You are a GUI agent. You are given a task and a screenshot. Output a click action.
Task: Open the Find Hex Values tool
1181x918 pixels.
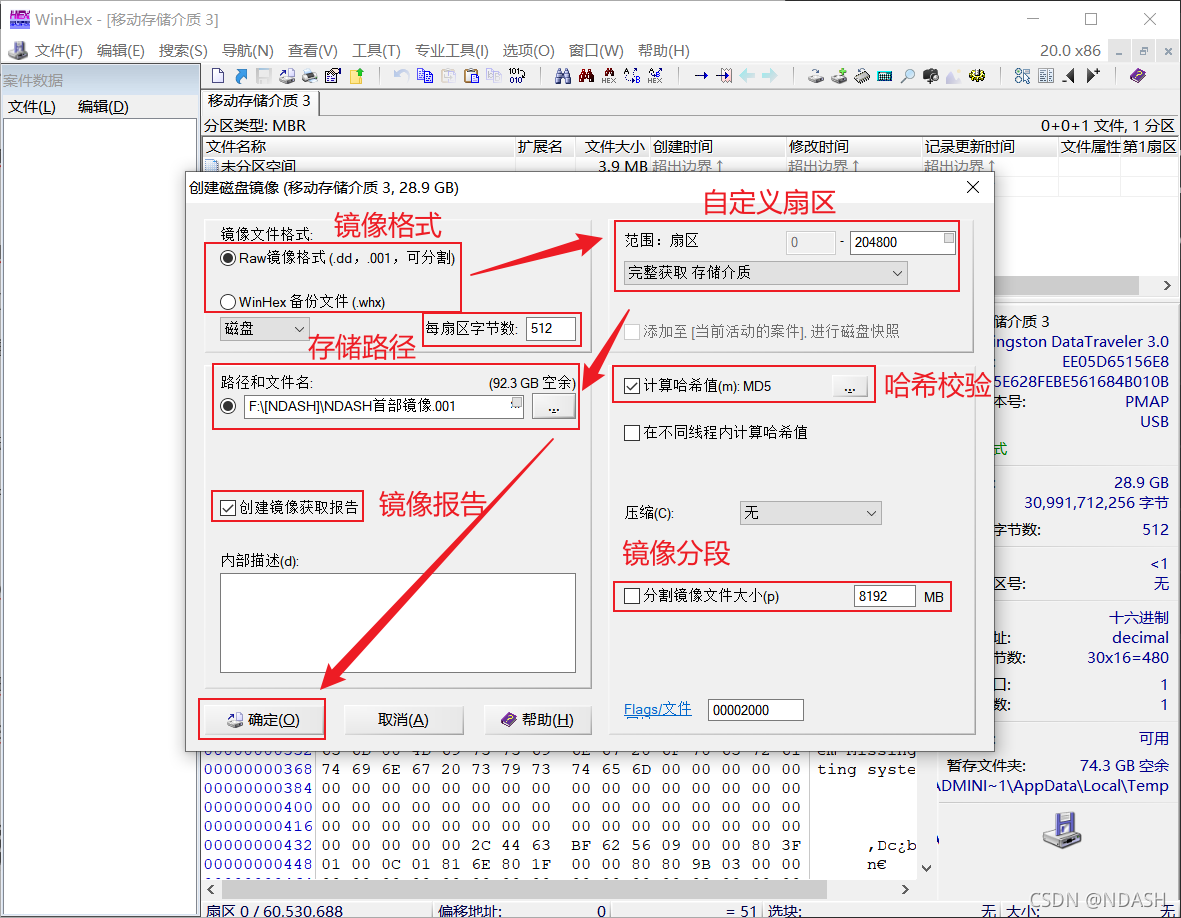611,75
